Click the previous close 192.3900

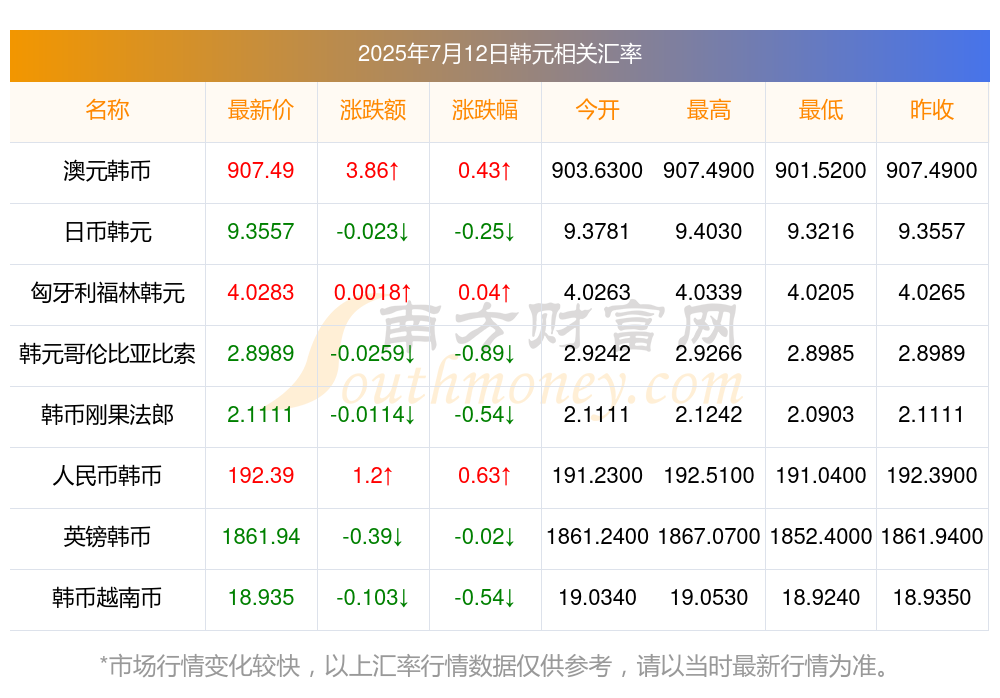coord(932,475)
